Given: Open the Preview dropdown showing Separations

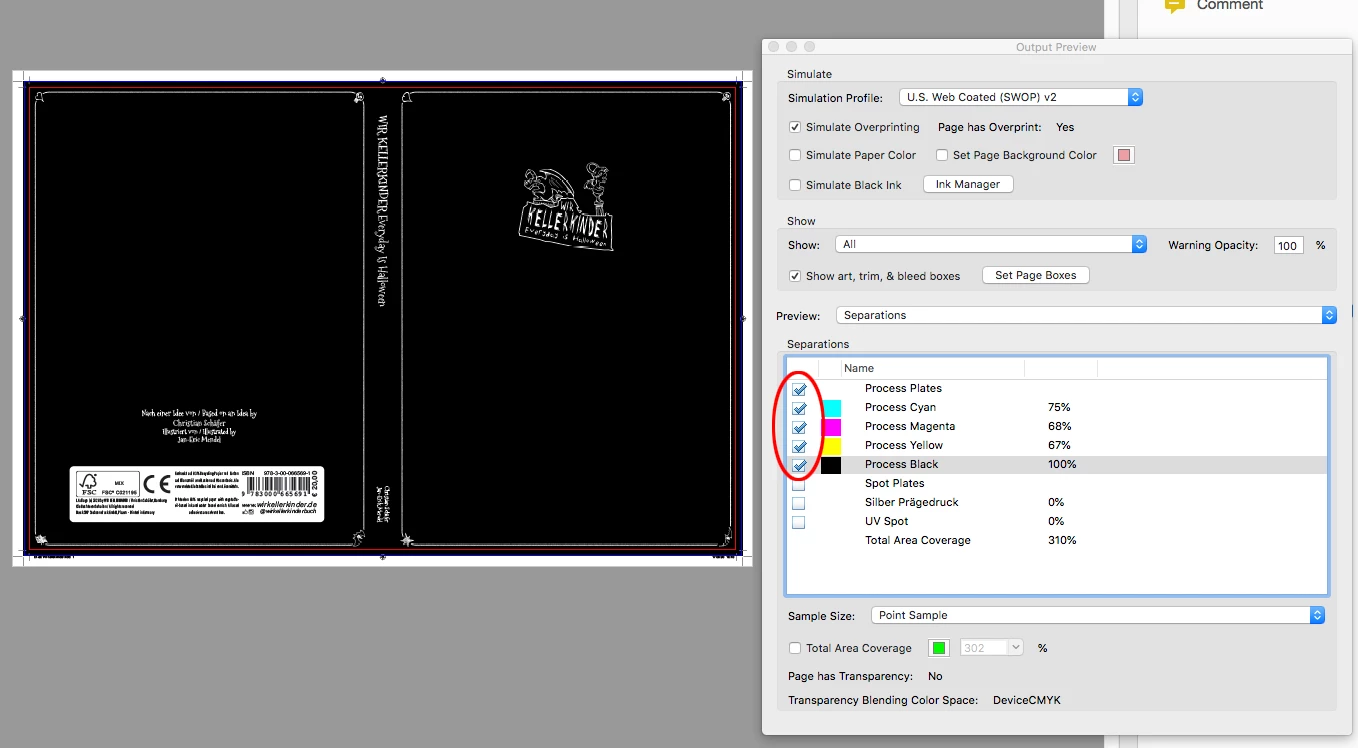Looking at the screenshot, I should tap(1086, 315).
